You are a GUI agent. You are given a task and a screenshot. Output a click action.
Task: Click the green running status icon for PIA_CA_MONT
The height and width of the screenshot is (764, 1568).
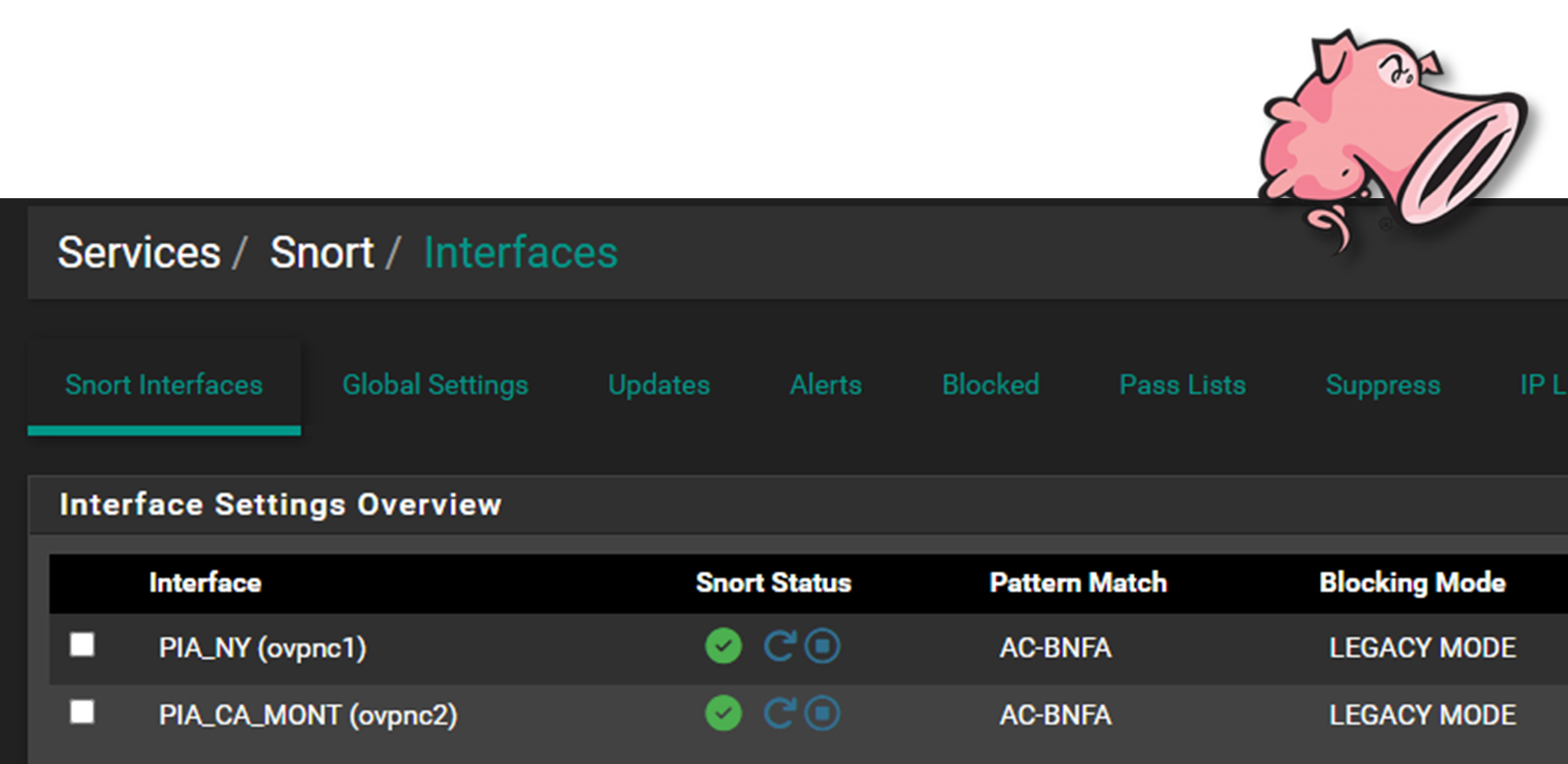click(723, 713)
